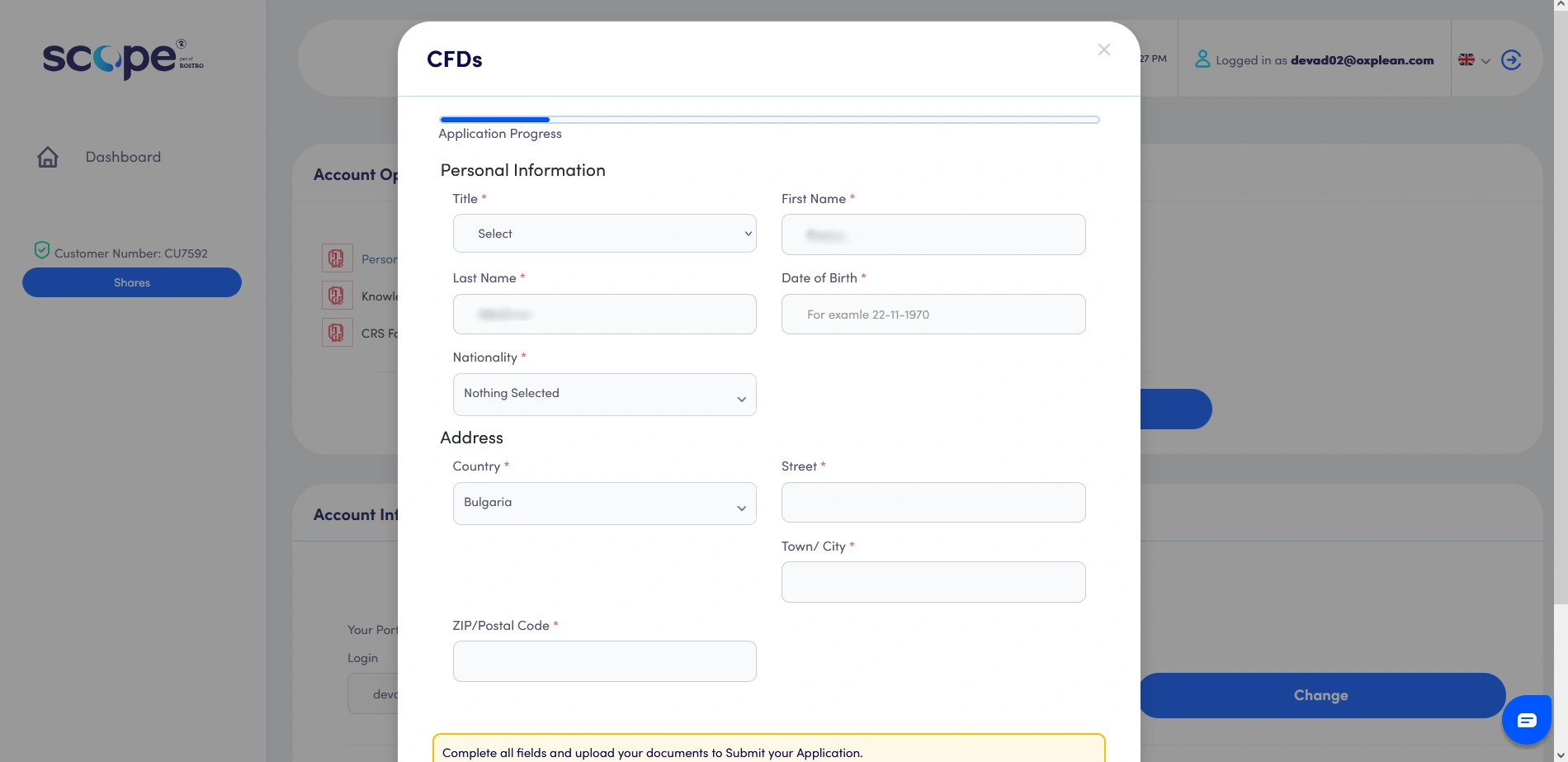Click the UK flag language icon
Viewport: 1568px width, 762px height.
1466,59
